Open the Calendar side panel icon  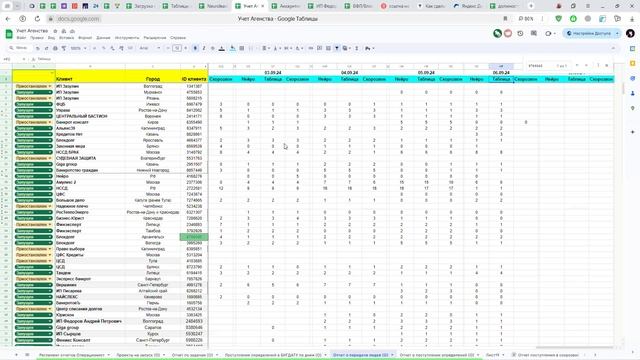click(x=632, y=49)
